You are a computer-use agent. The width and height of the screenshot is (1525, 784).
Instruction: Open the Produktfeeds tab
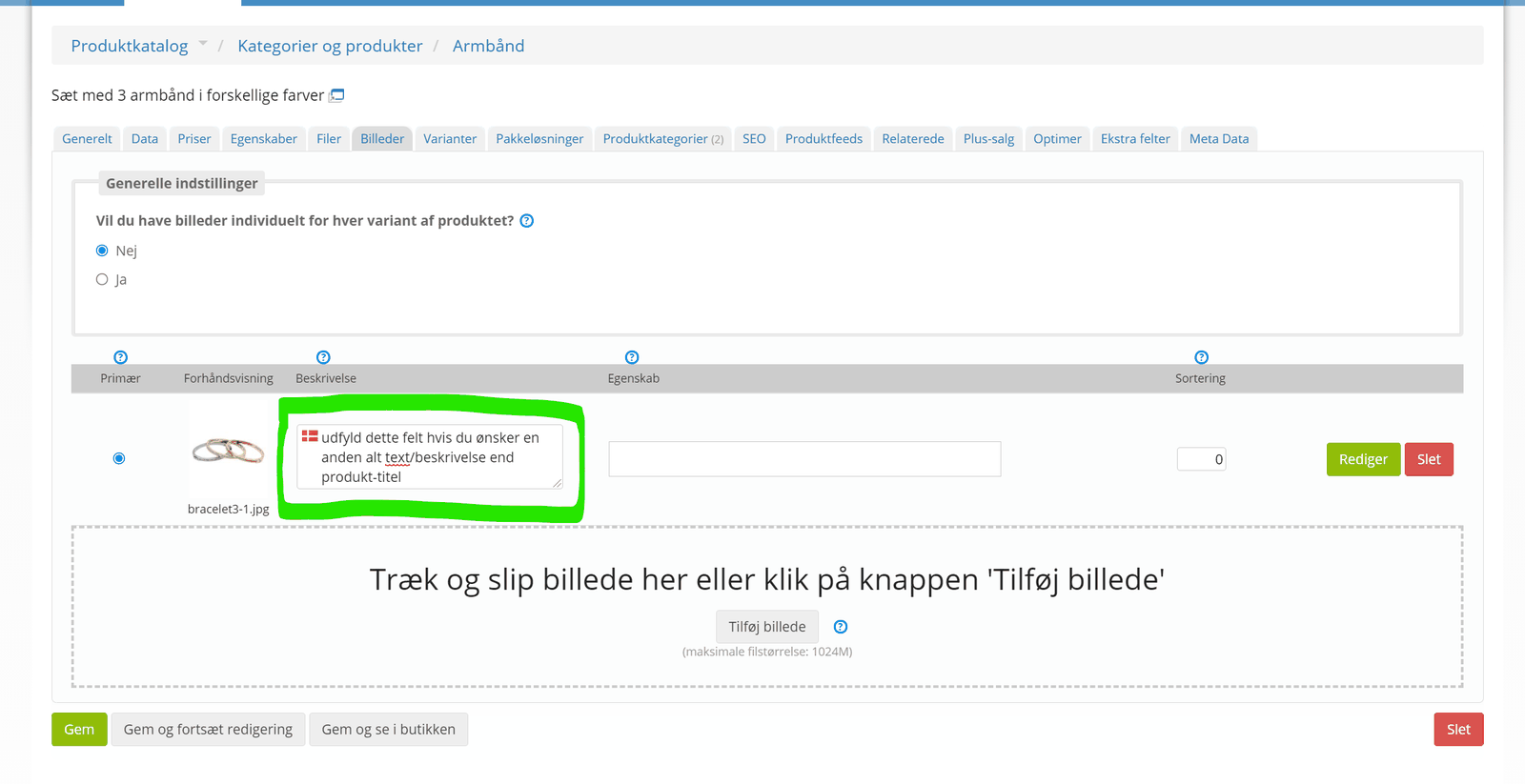pyautogui.click(x=823, y=139)
